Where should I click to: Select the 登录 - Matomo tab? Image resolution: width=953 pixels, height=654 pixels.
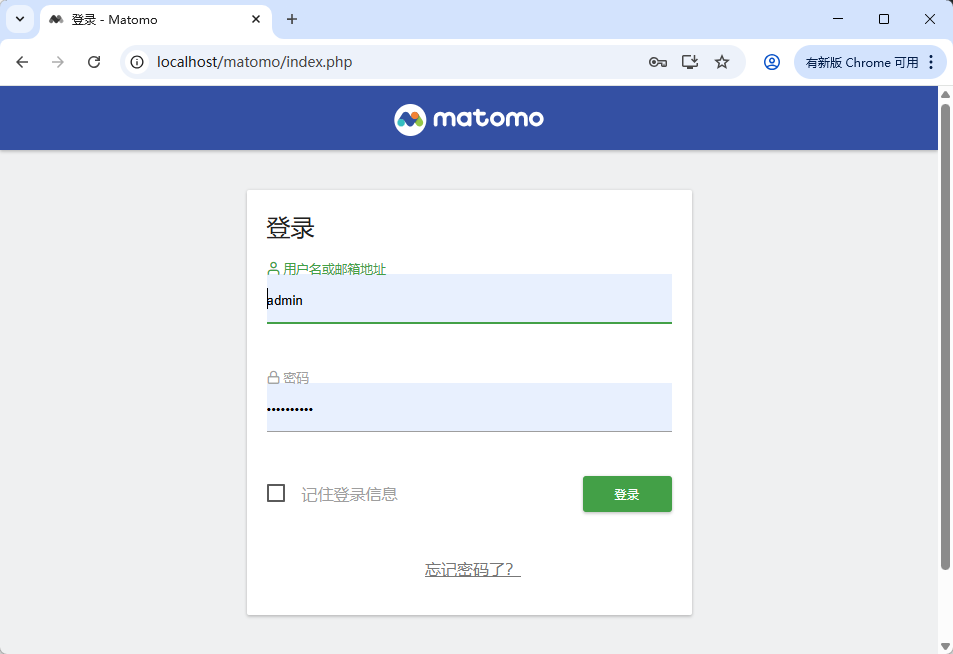156,19
